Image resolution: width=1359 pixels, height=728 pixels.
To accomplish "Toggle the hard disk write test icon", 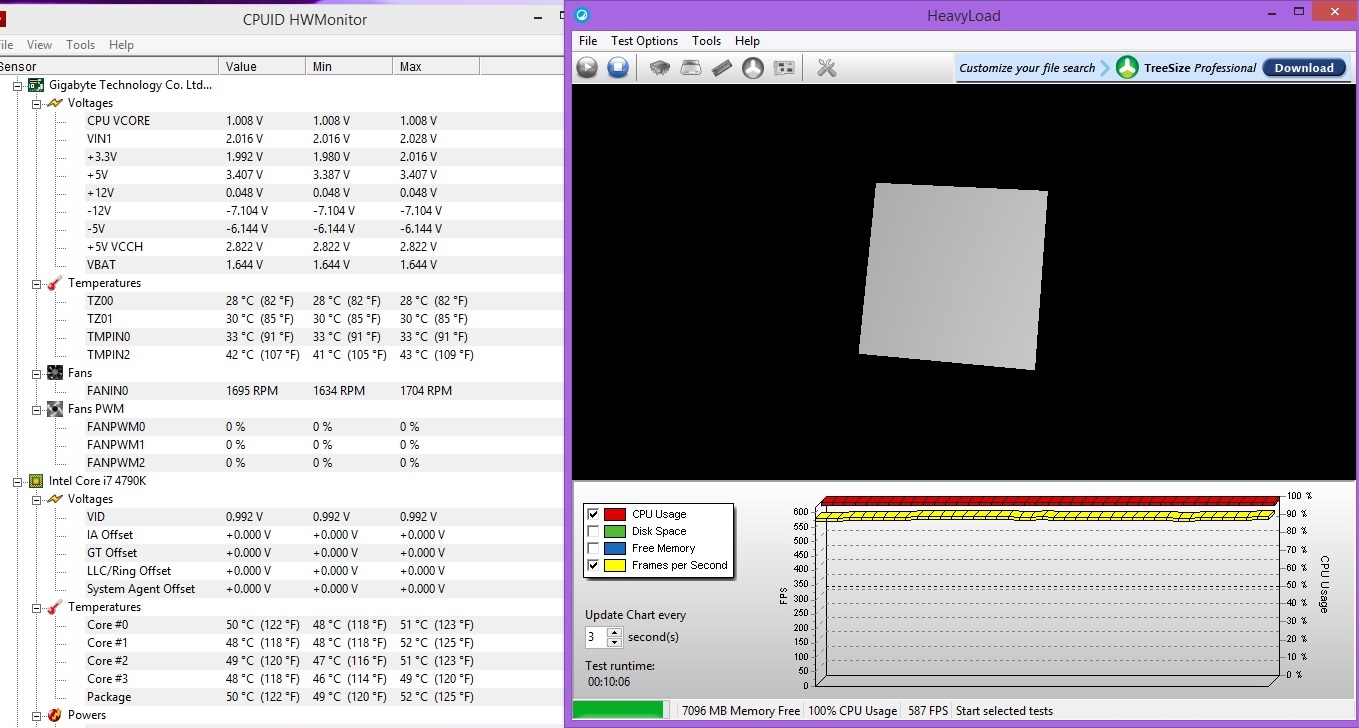I will click(x=691, y=68).
